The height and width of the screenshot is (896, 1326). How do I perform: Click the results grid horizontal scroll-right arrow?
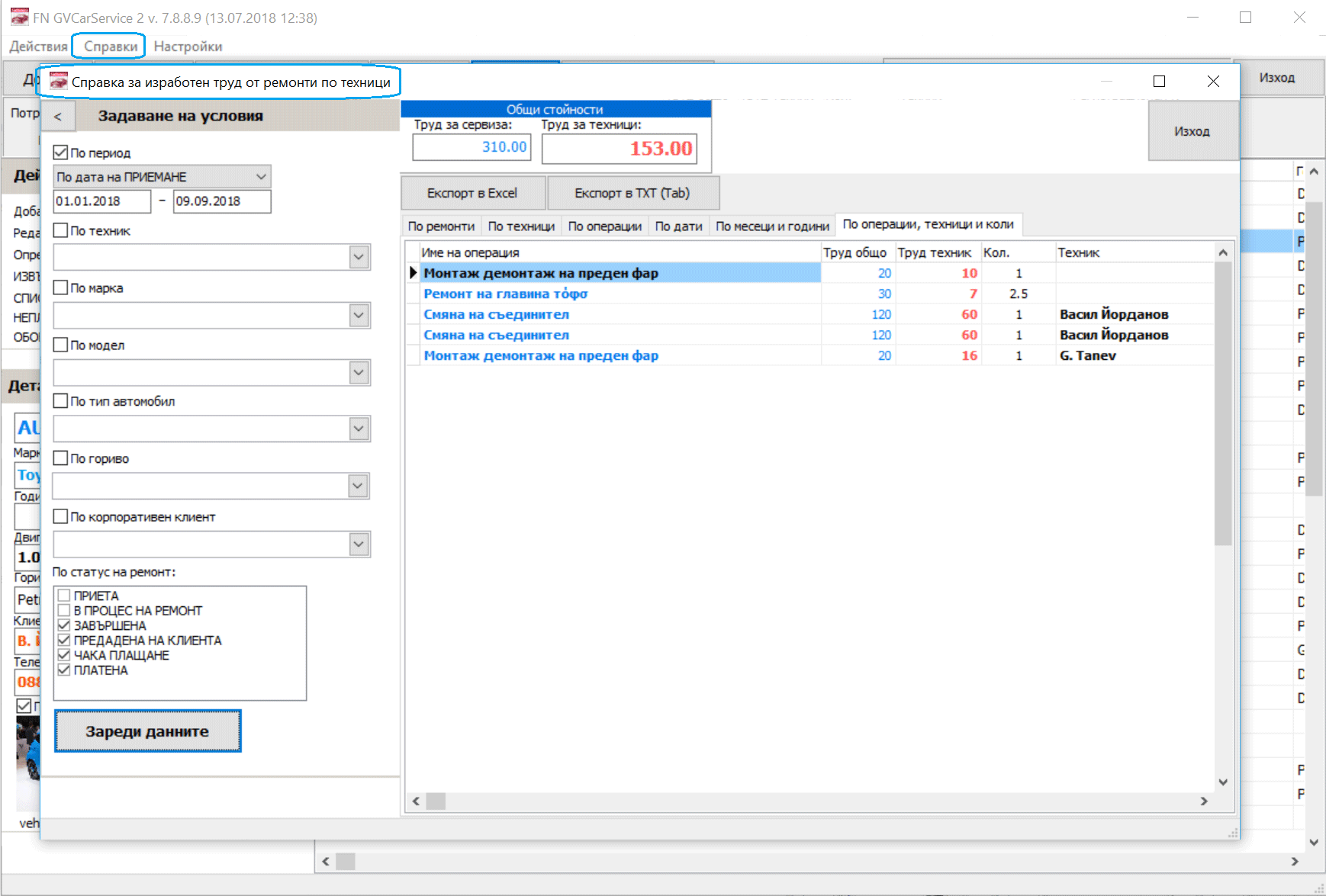point(1204,801)
